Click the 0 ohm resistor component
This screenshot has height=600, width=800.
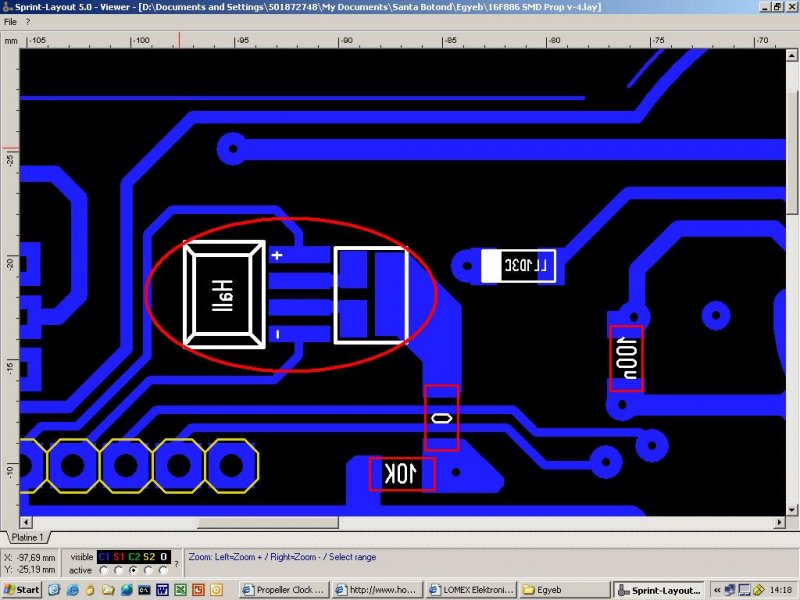point(441,418)
